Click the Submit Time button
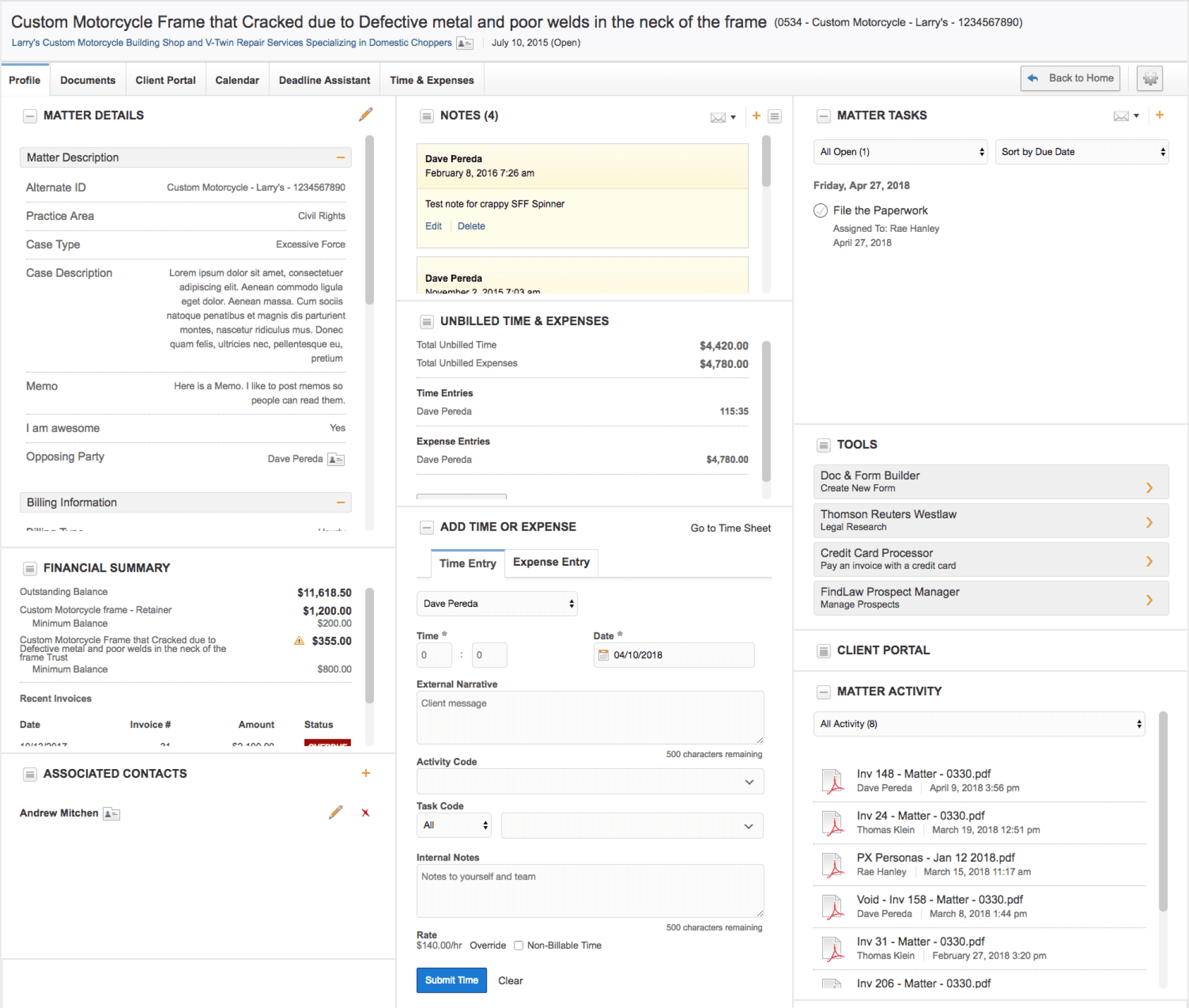 click(451, 980)
